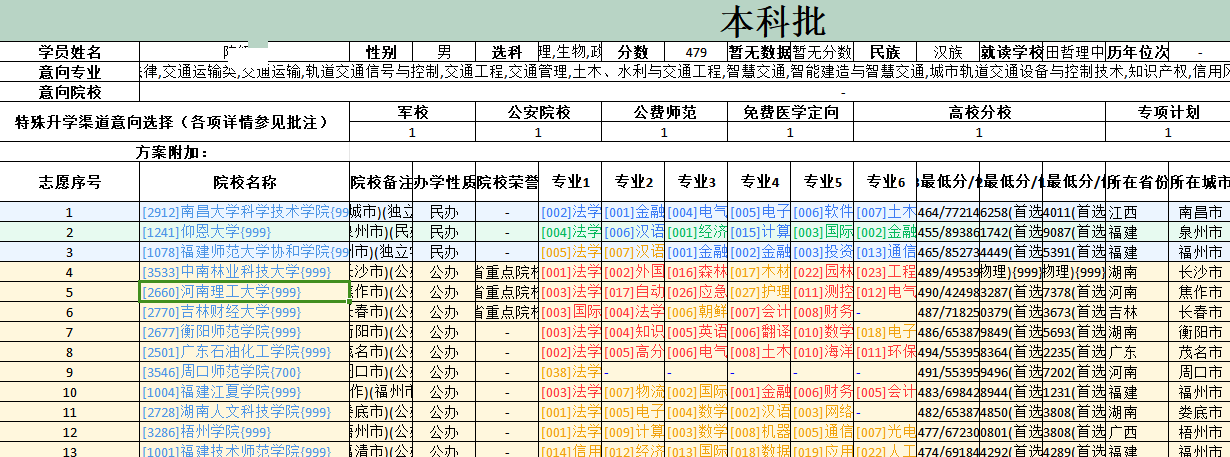
Task: Click the 专业3 column header
Action: pos(696,182)
